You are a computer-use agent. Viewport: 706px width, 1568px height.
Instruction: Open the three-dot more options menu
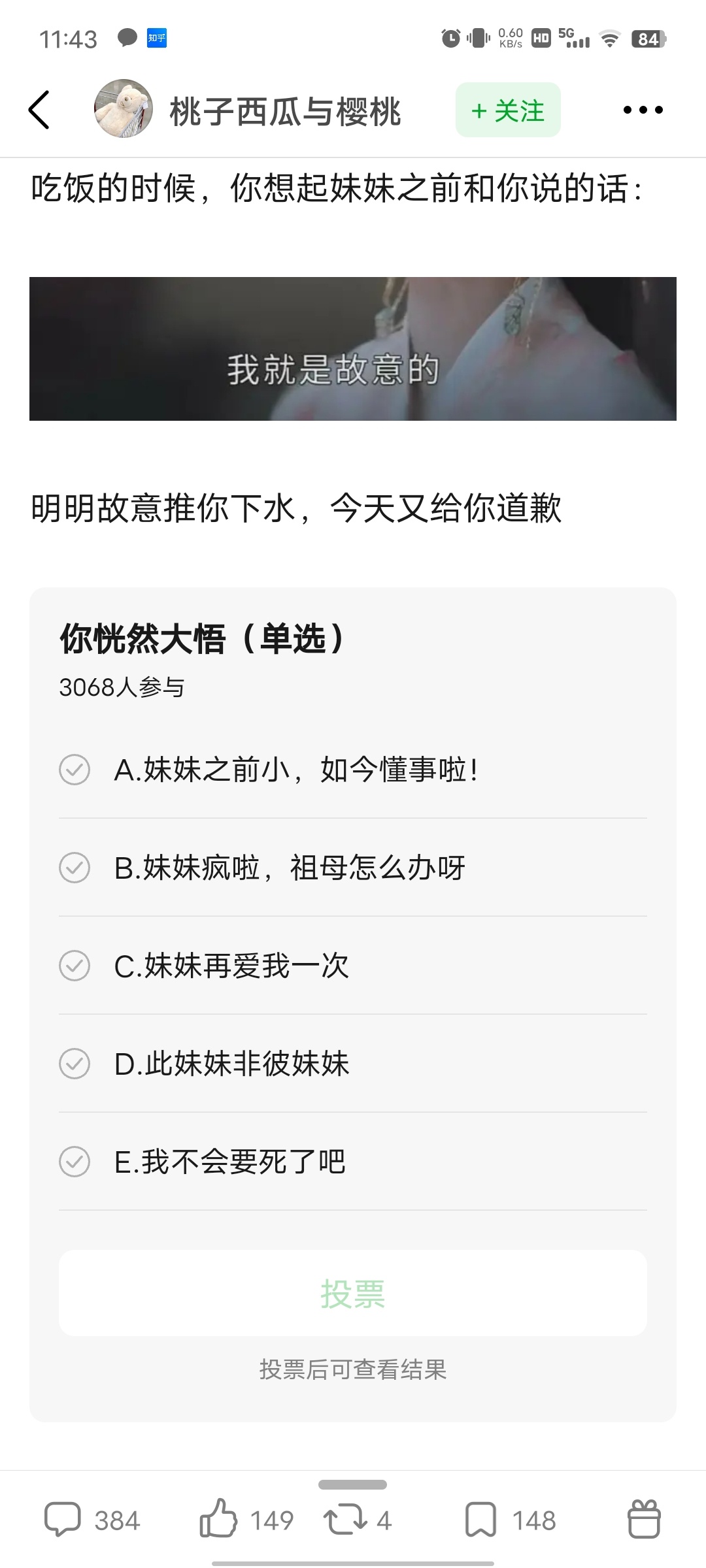pyautogui.click(x=643, y=110)
